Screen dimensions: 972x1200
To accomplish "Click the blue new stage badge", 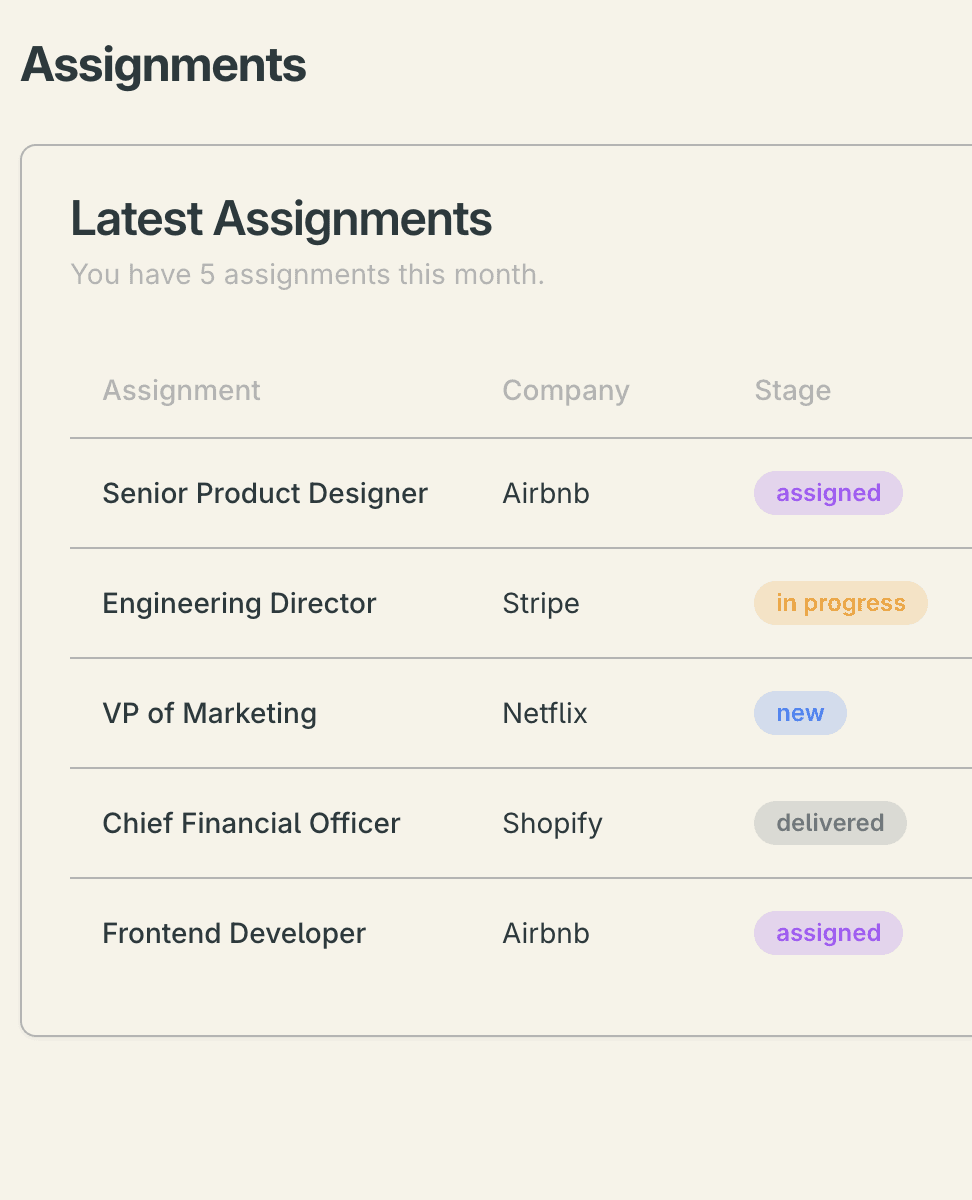I will coord(800,713).
